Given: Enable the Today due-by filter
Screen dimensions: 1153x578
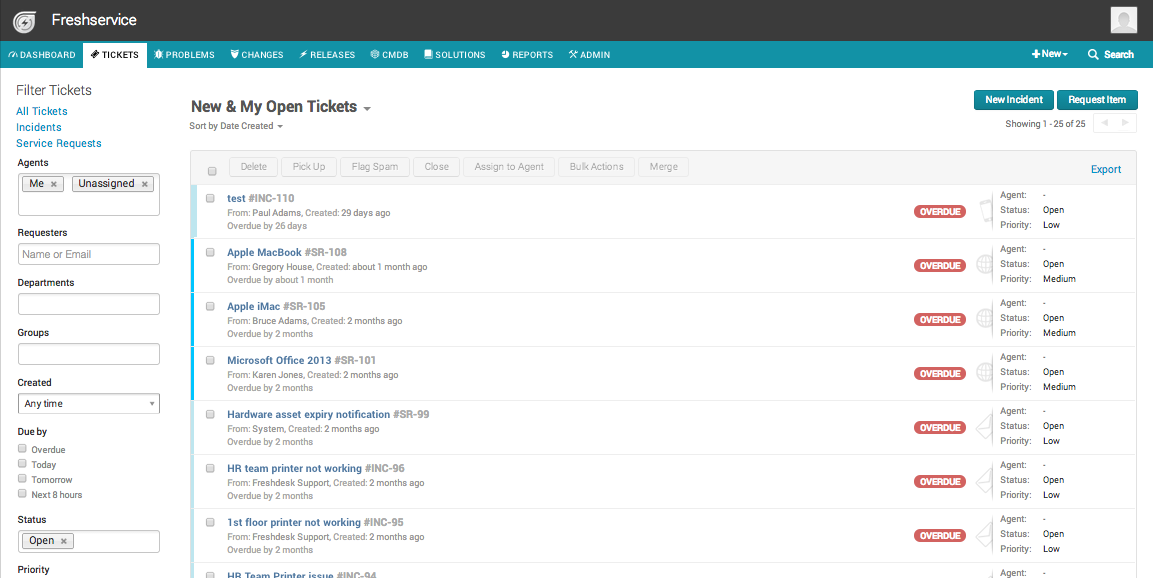Looking at the screenshot, I should [22, 463].
